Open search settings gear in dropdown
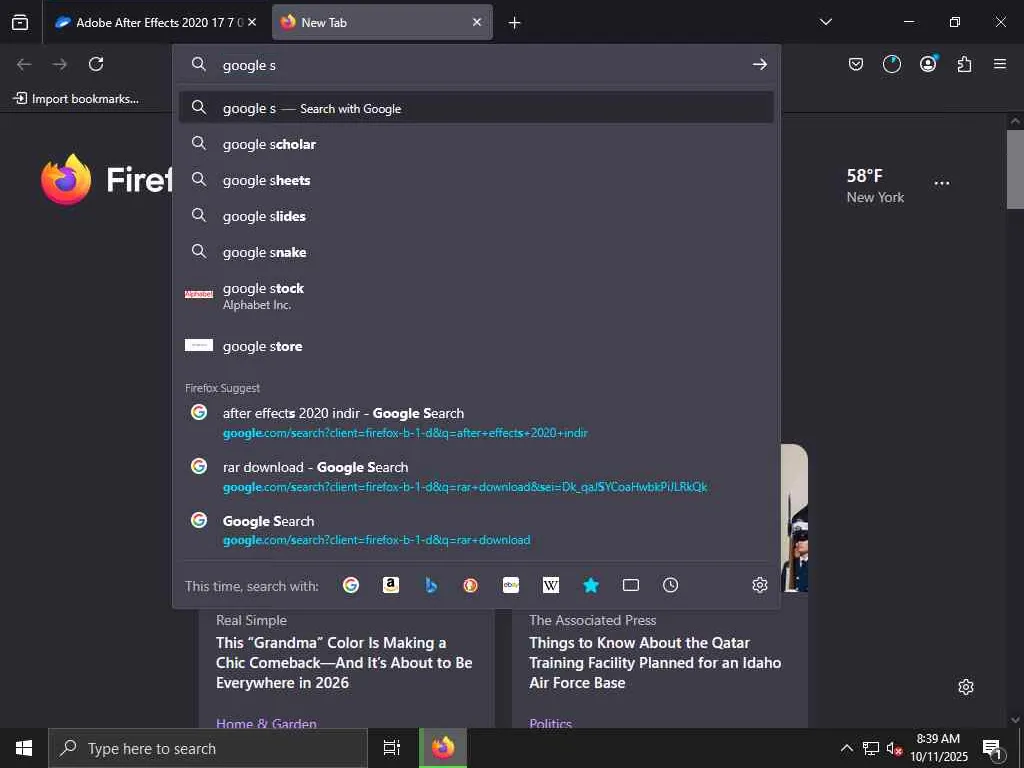The width and height of the screenshot is (1024, 768). click(760, 585)
